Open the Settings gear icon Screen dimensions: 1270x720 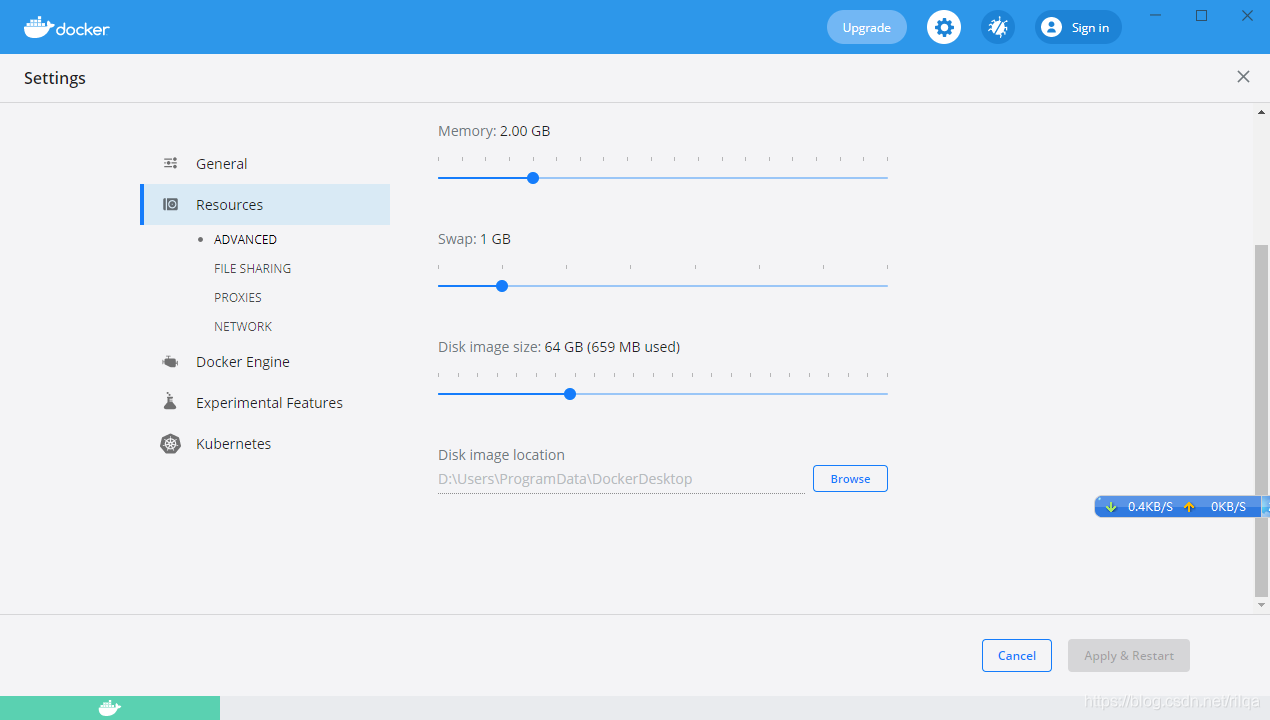pos(943,27)
